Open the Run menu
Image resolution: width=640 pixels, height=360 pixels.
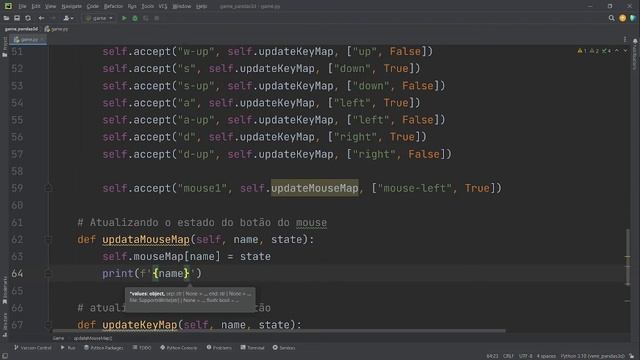pyautogui.click(x=132, y=6)
